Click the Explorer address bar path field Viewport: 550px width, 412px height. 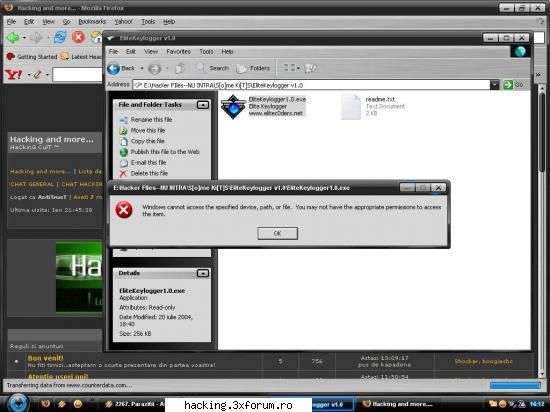[311, 85]
